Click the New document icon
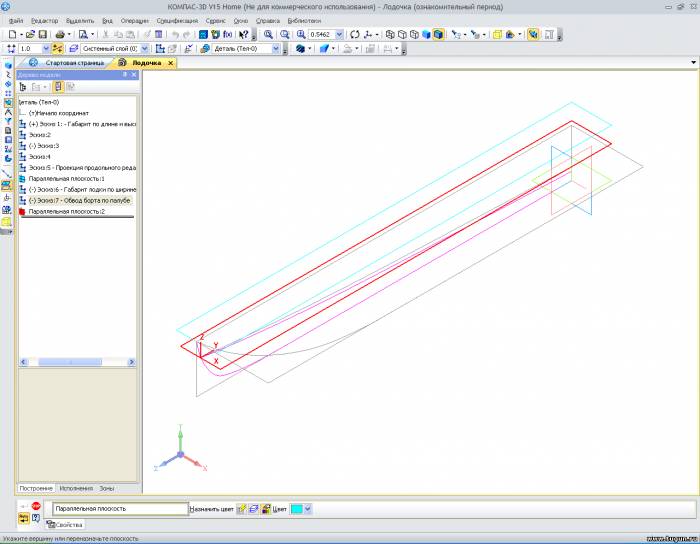700x544 pixels. click(12, 34)
